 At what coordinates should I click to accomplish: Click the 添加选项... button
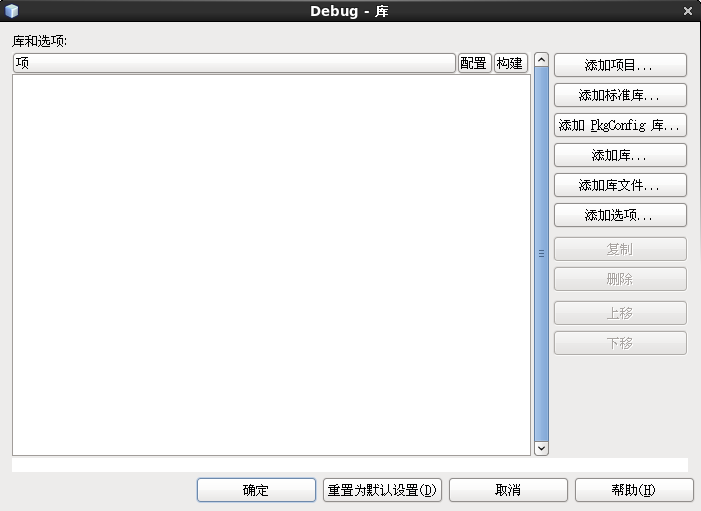pos(619,215)
